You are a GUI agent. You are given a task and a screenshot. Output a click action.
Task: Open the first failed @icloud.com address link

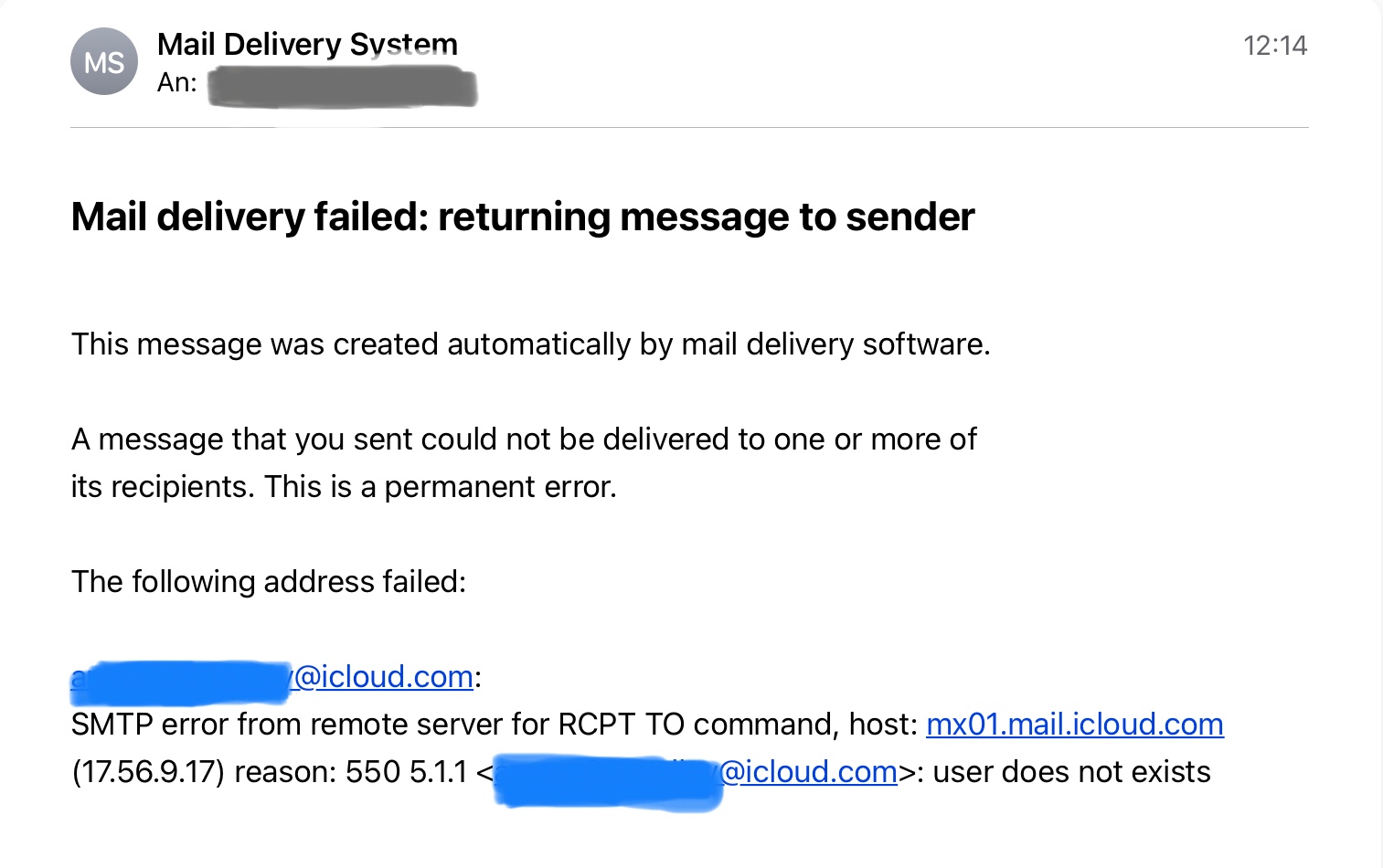point(384,677)
